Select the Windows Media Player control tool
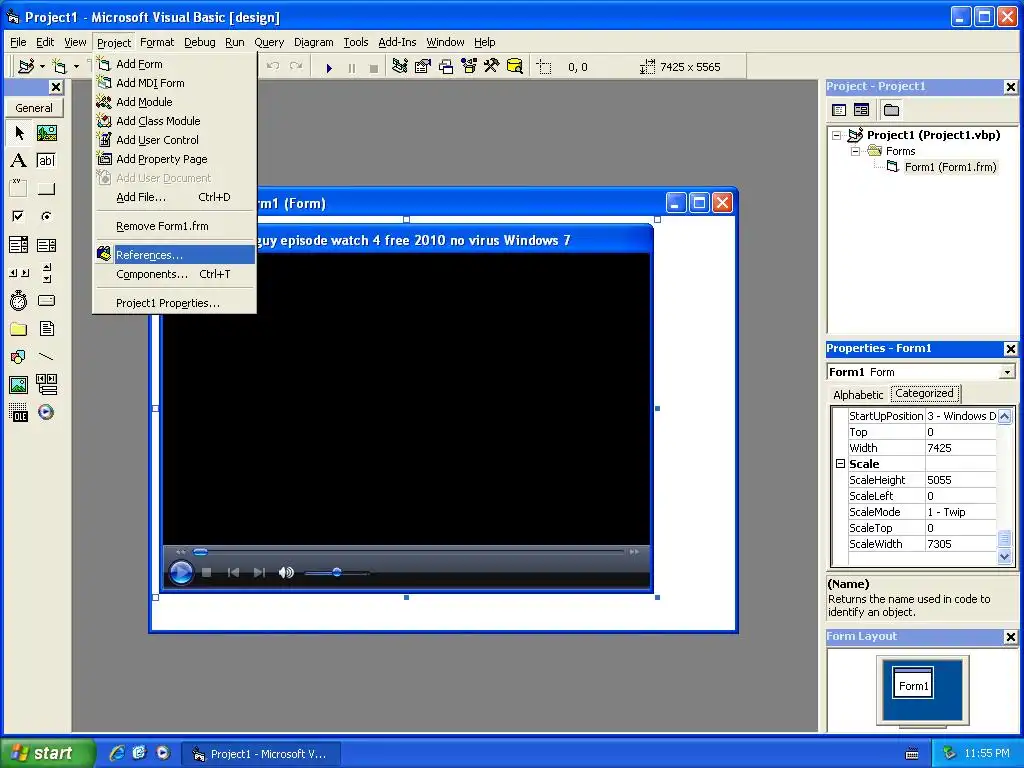The width and height of the screenshot is (1024, 768). click(x=46, y=412)
